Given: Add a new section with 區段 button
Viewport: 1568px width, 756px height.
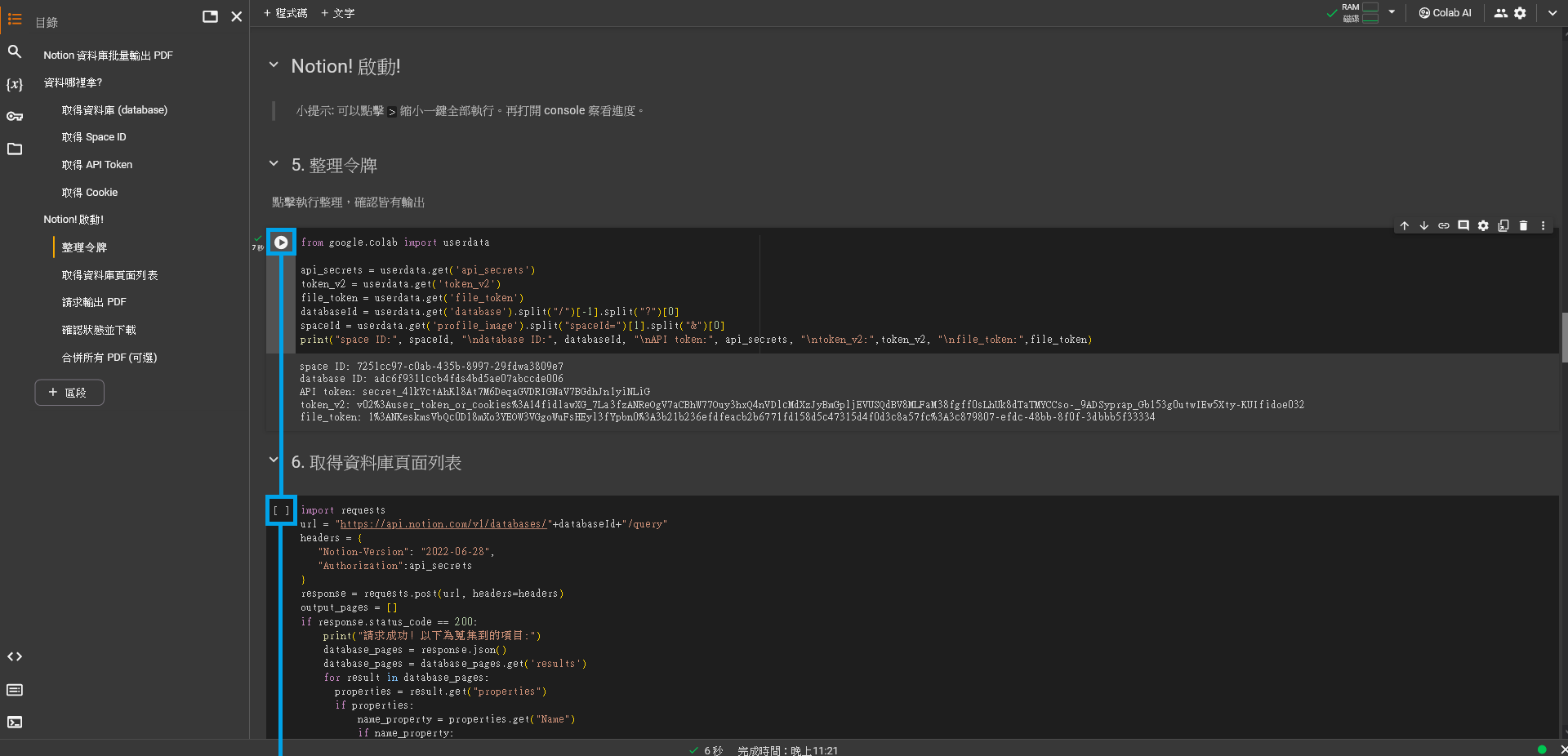Looking at the screenshot, I should tap(69, 393).
